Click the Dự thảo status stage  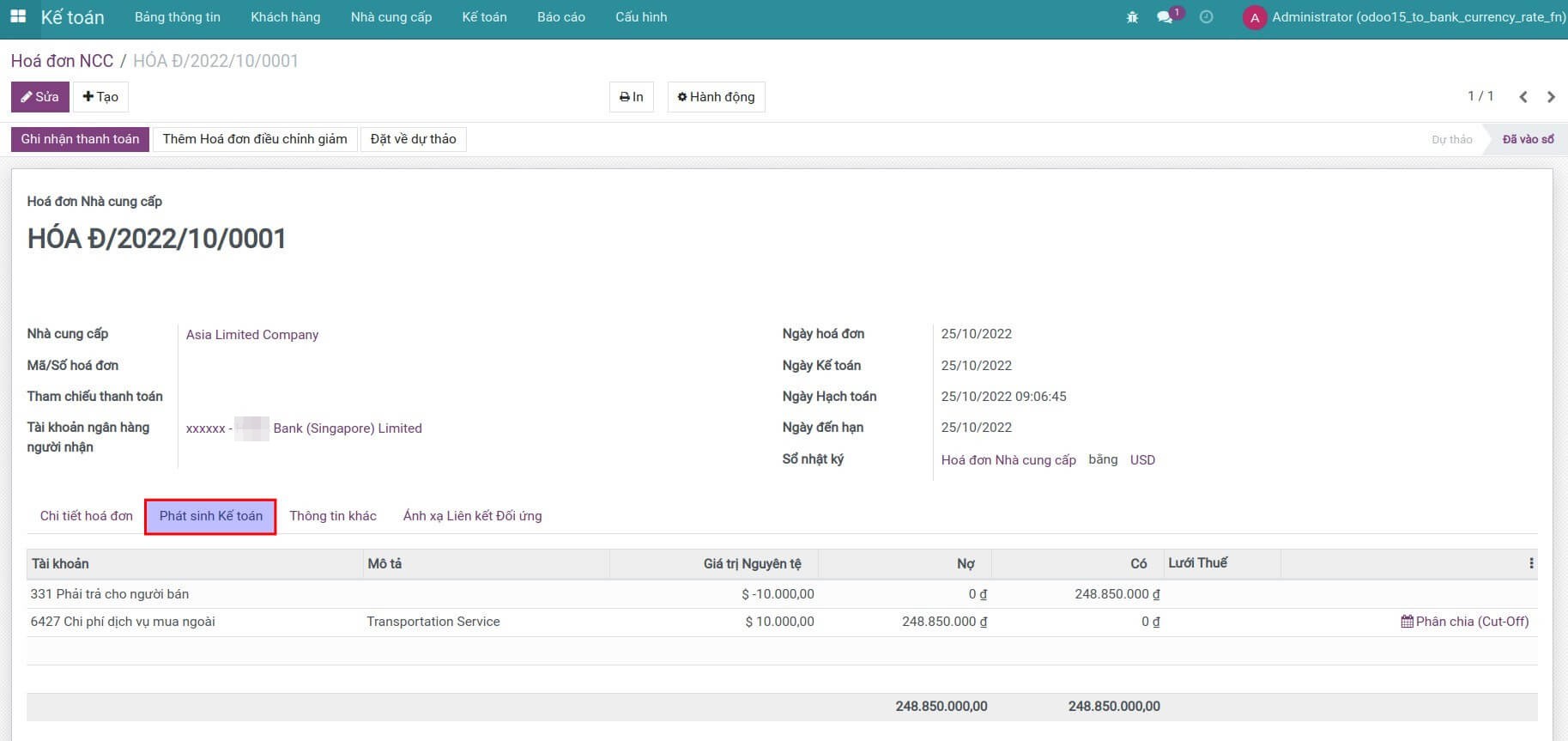click(x=1451, y=139)
